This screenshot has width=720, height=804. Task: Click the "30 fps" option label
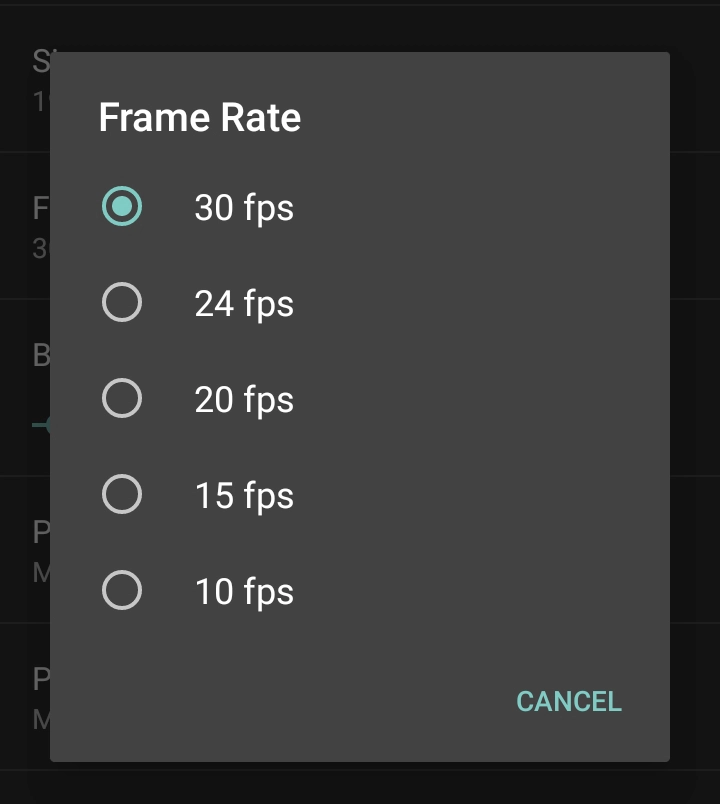tap(244, 208)
